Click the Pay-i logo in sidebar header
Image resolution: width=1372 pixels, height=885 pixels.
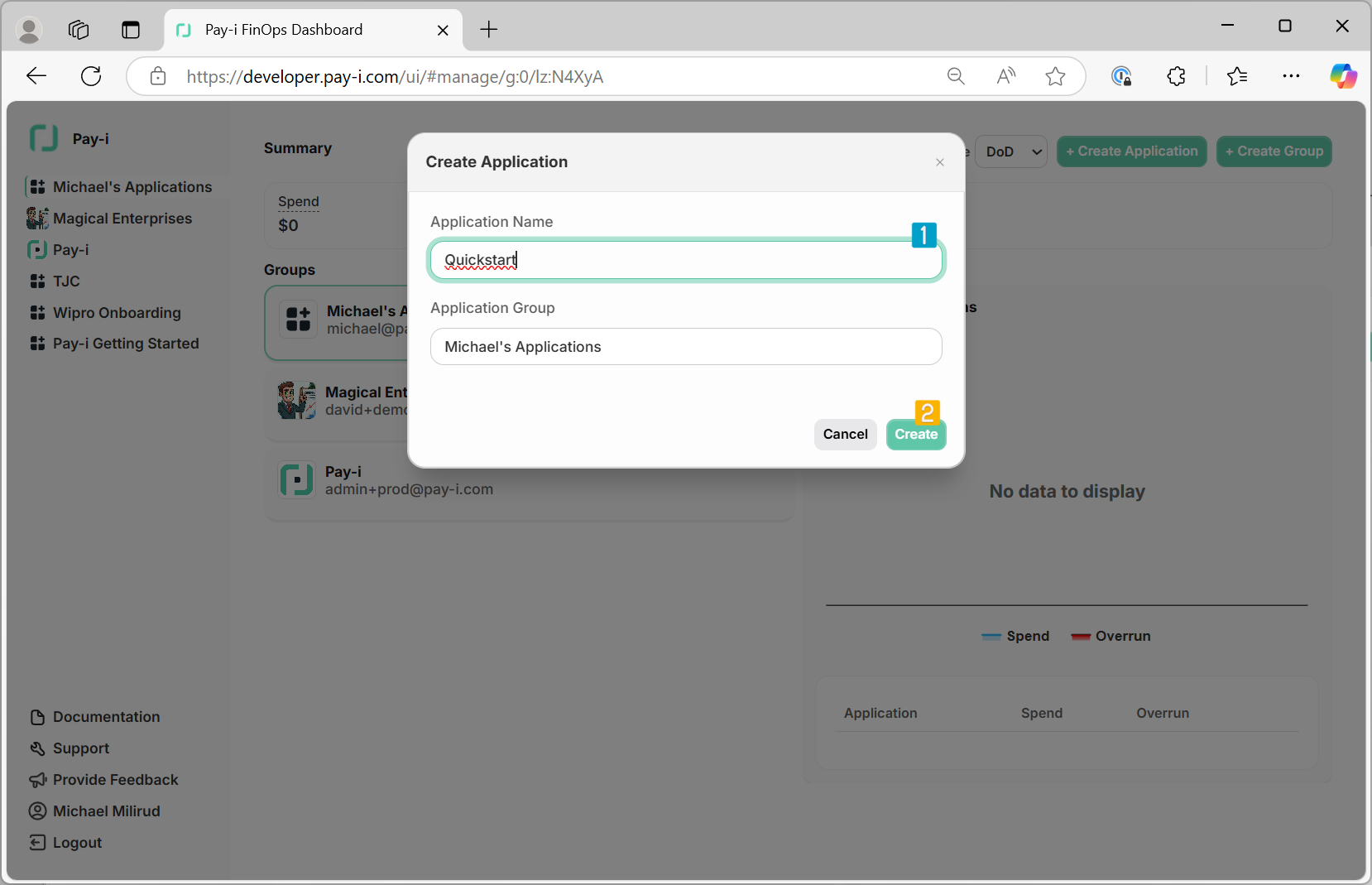click(44, 138)
